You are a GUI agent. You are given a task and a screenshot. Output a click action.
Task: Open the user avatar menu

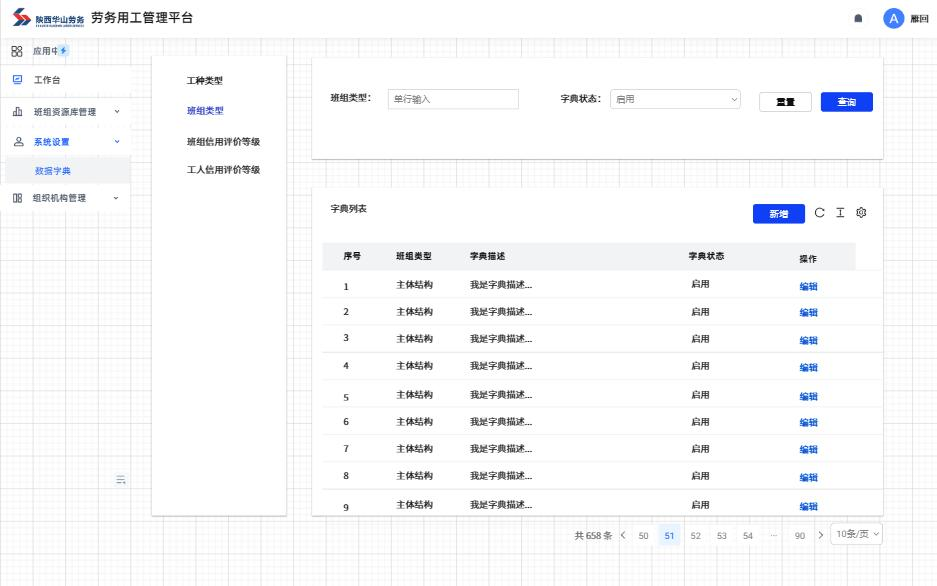click(893, 18)
